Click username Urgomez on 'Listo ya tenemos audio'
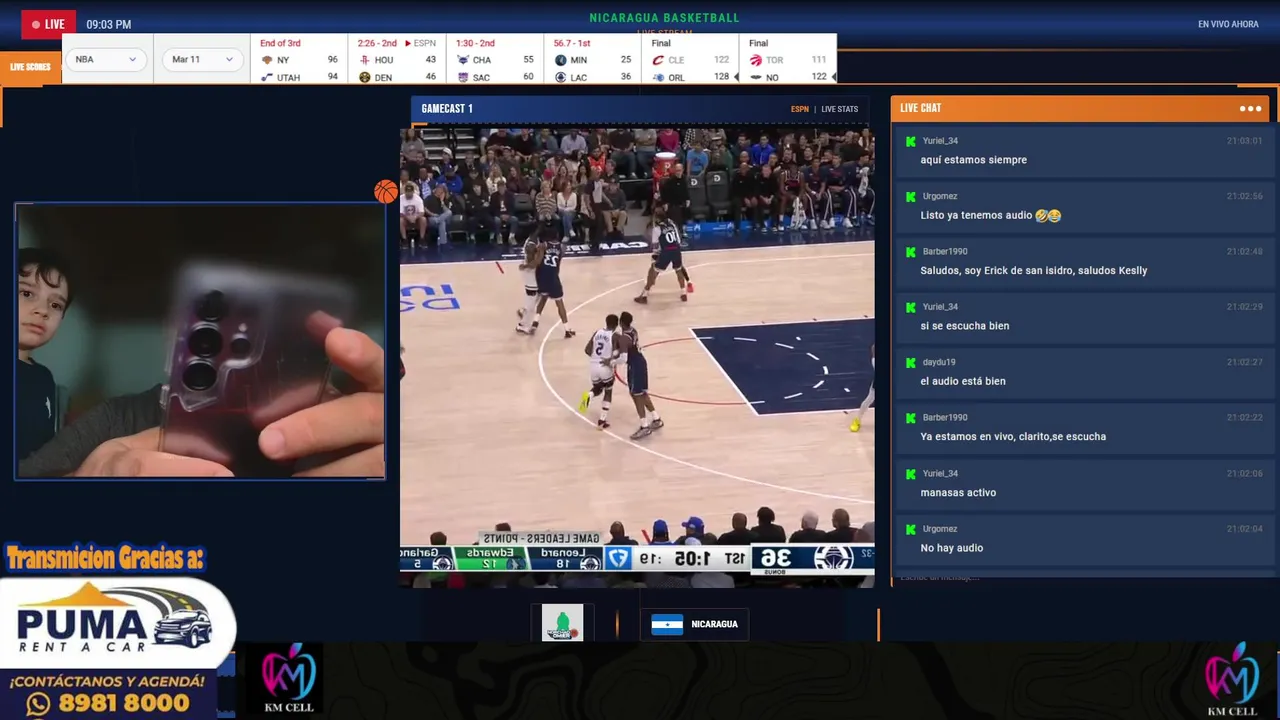Viewport: 1280px width, 720px height. [940, 196]
